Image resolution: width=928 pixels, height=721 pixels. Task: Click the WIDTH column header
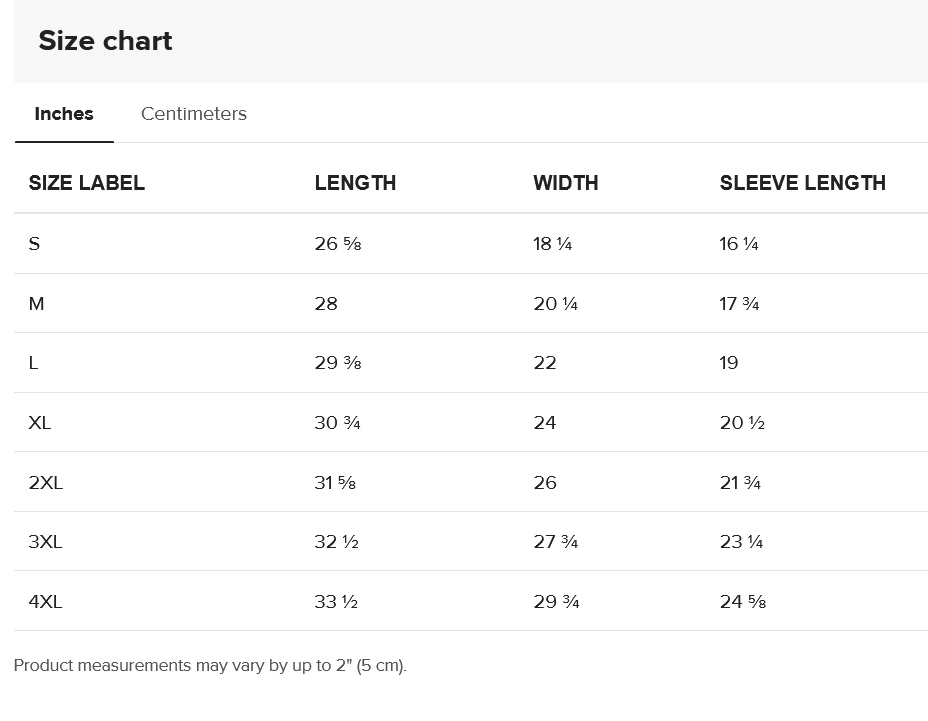pyautogui.click(x=565, y=183)
